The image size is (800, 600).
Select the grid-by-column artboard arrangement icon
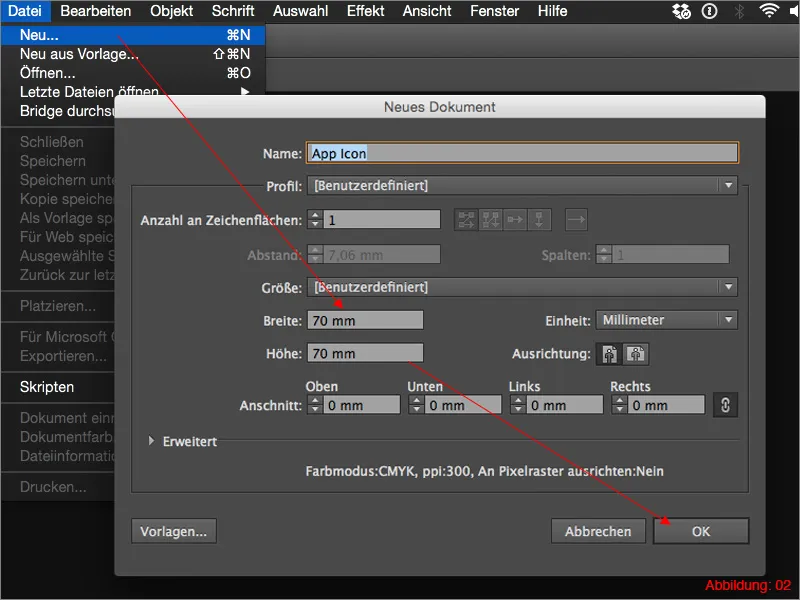coord(491,220)
